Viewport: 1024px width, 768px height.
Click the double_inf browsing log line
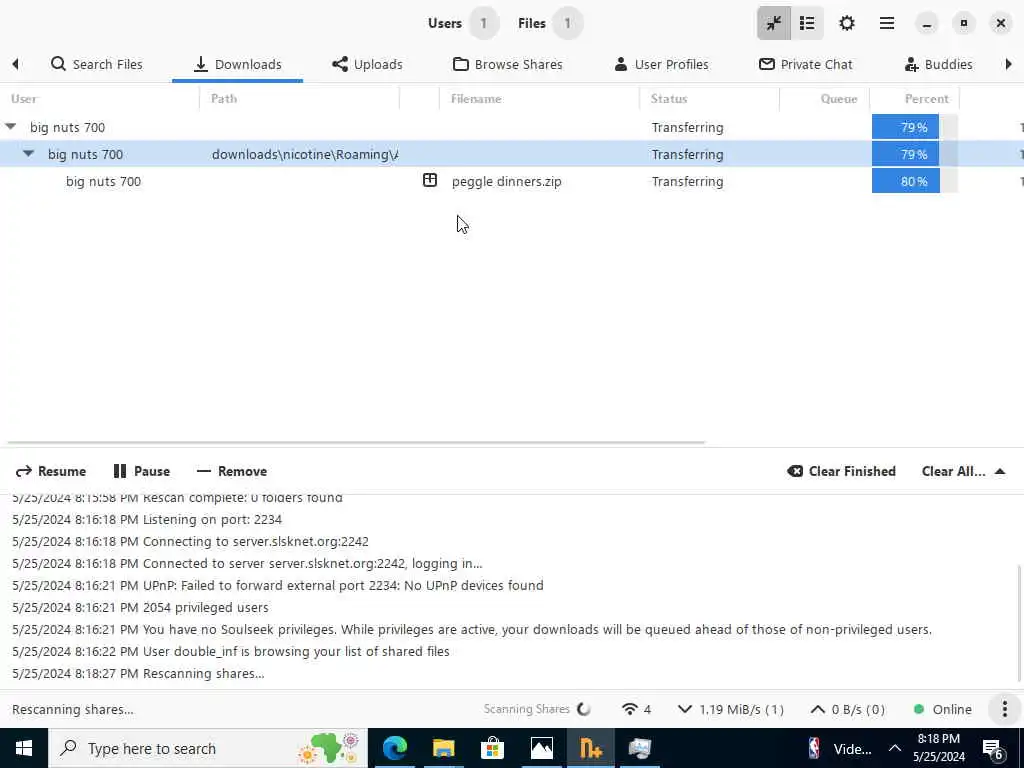click(231, 651)
